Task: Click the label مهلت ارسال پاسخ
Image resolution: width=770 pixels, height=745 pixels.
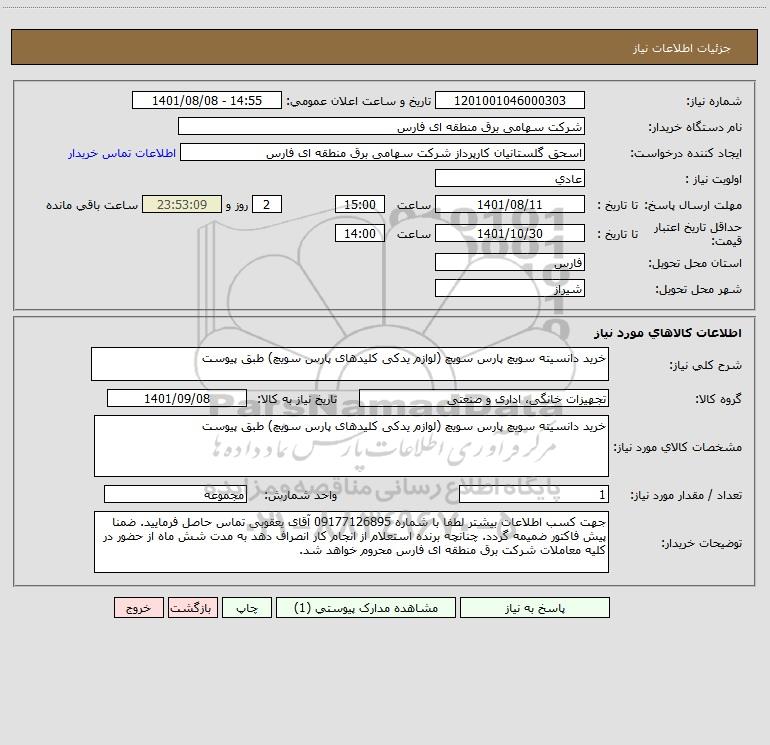Action: pos(693,206)
